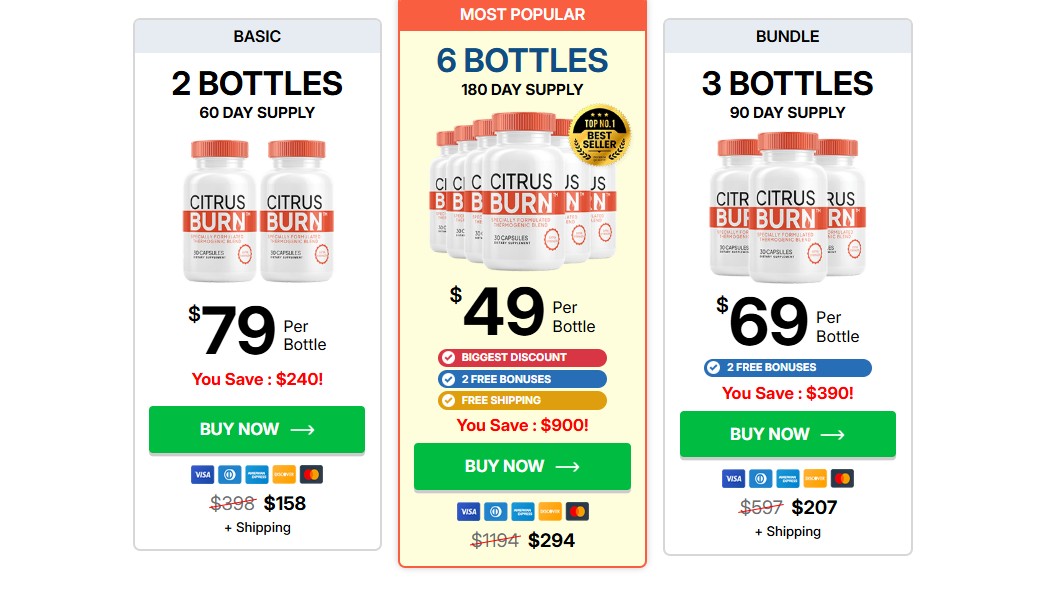Click the Diners Club icon under 6 Bottles
The height and width of the screenshot is (593, 1037).
496,512
